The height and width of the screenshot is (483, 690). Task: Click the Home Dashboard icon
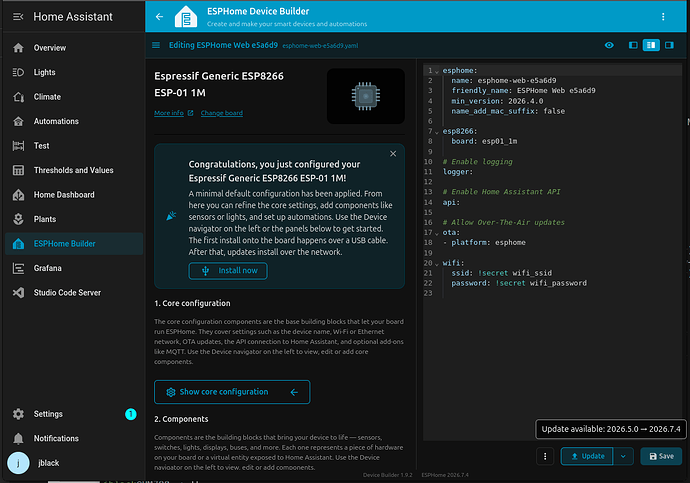(x=18, y=195)
